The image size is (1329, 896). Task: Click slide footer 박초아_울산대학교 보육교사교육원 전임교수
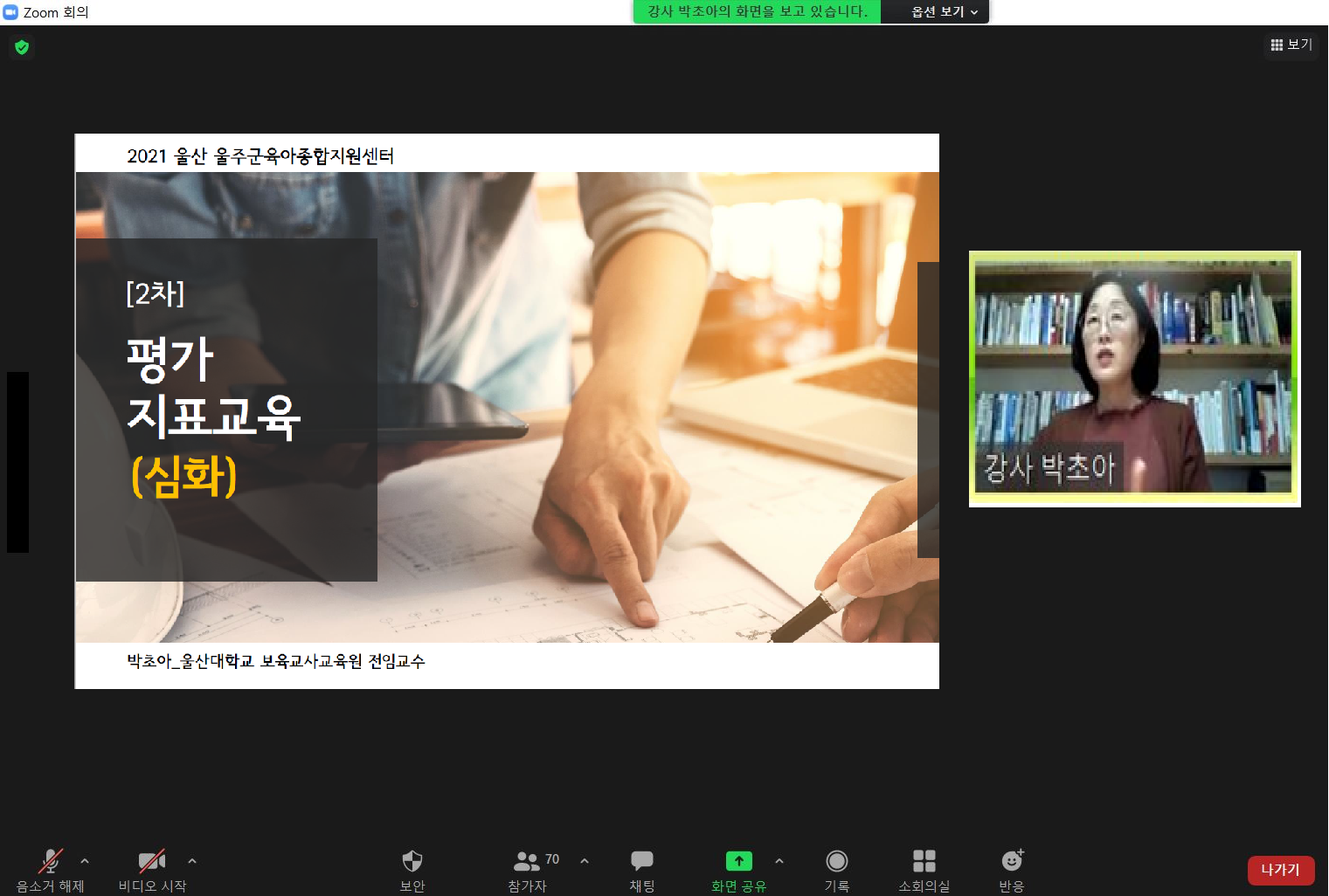pyautogui.click(x=276, y=661)
